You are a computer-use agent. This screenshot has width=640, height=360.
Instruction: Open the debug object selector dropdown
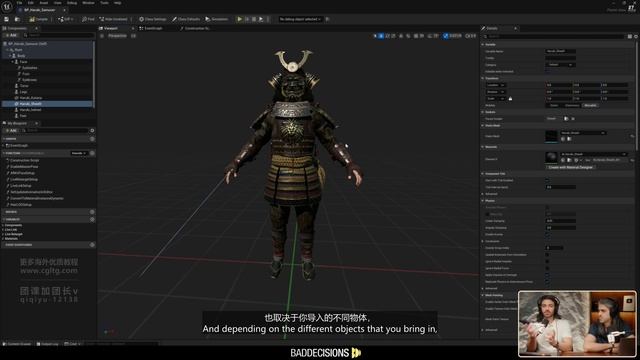pos(300,19)
